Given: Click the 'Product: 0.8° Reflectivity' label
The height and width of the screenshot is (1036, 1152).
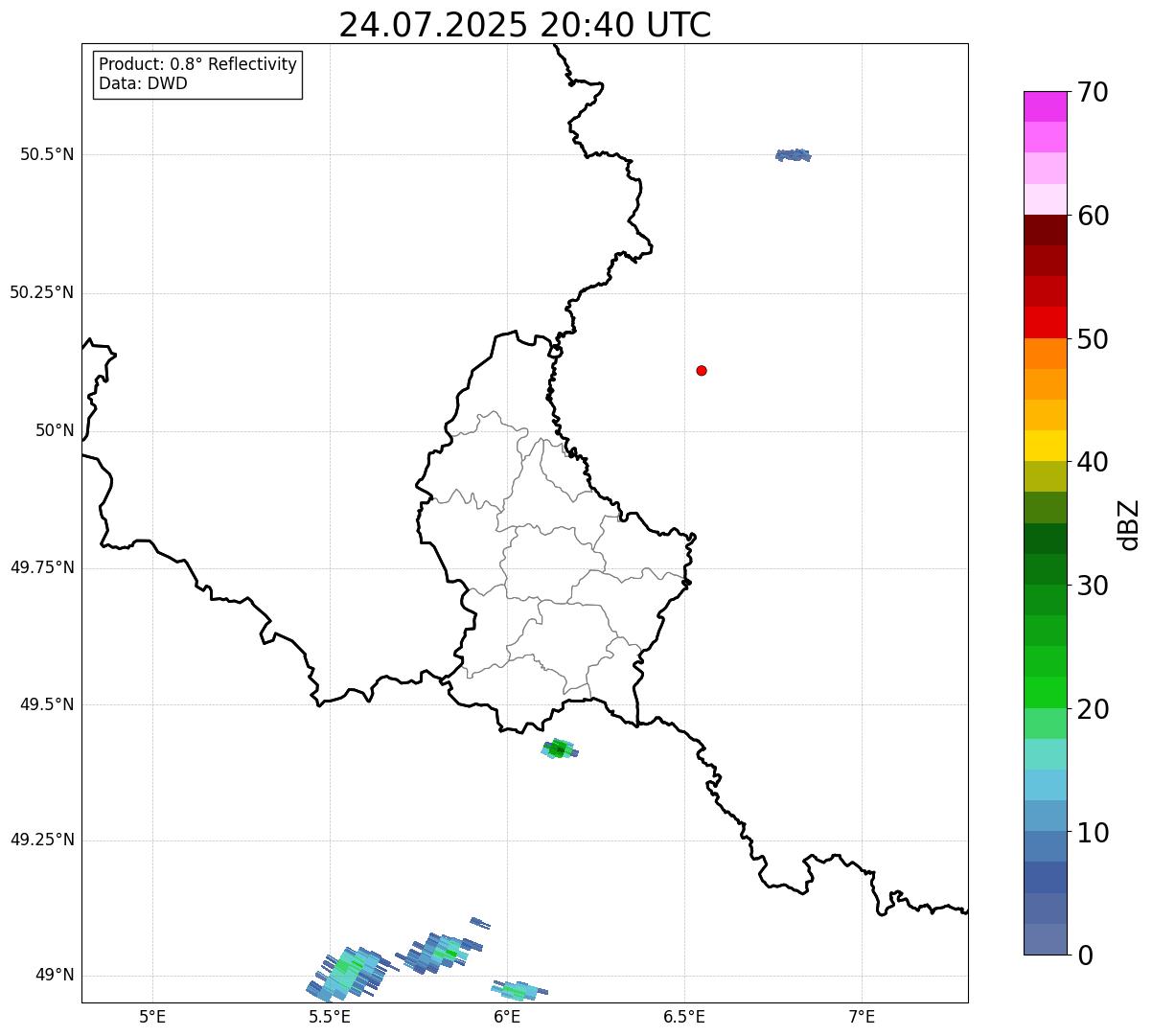Looking at the screenshot, I should point(198,64).
